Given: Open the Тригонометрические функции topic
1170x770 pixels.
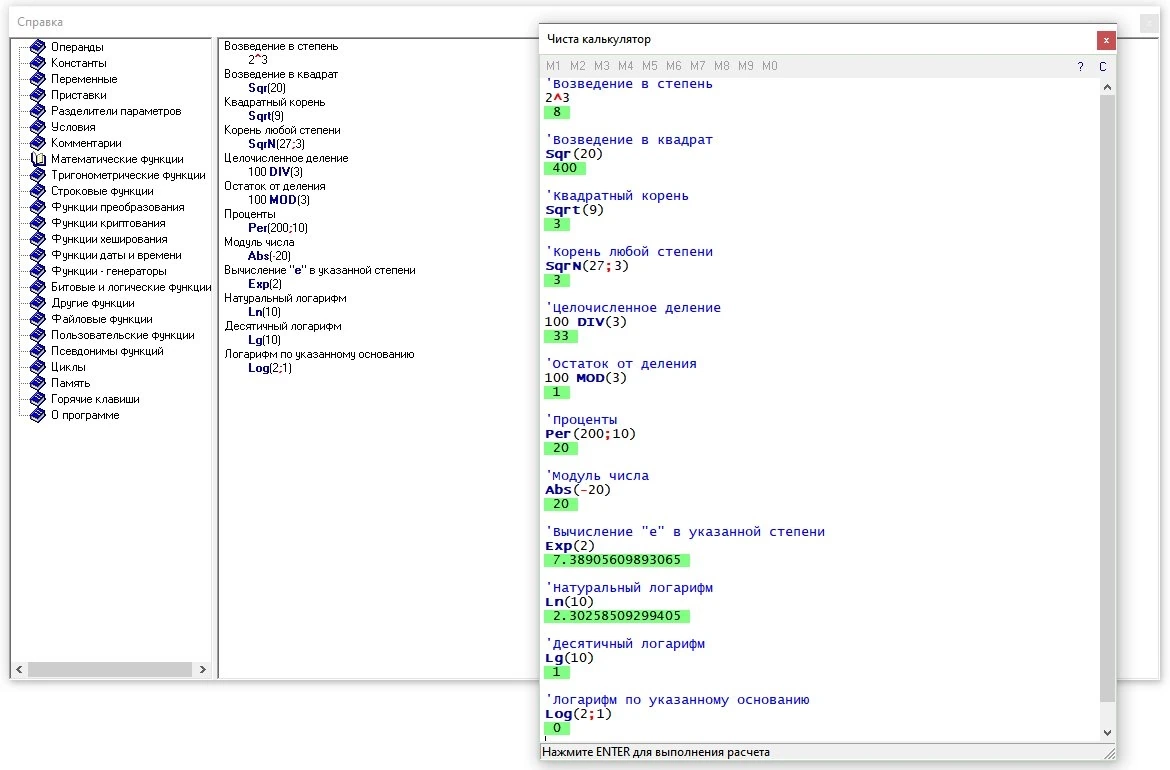Looking at the screenshot, I should pos(128,175).
